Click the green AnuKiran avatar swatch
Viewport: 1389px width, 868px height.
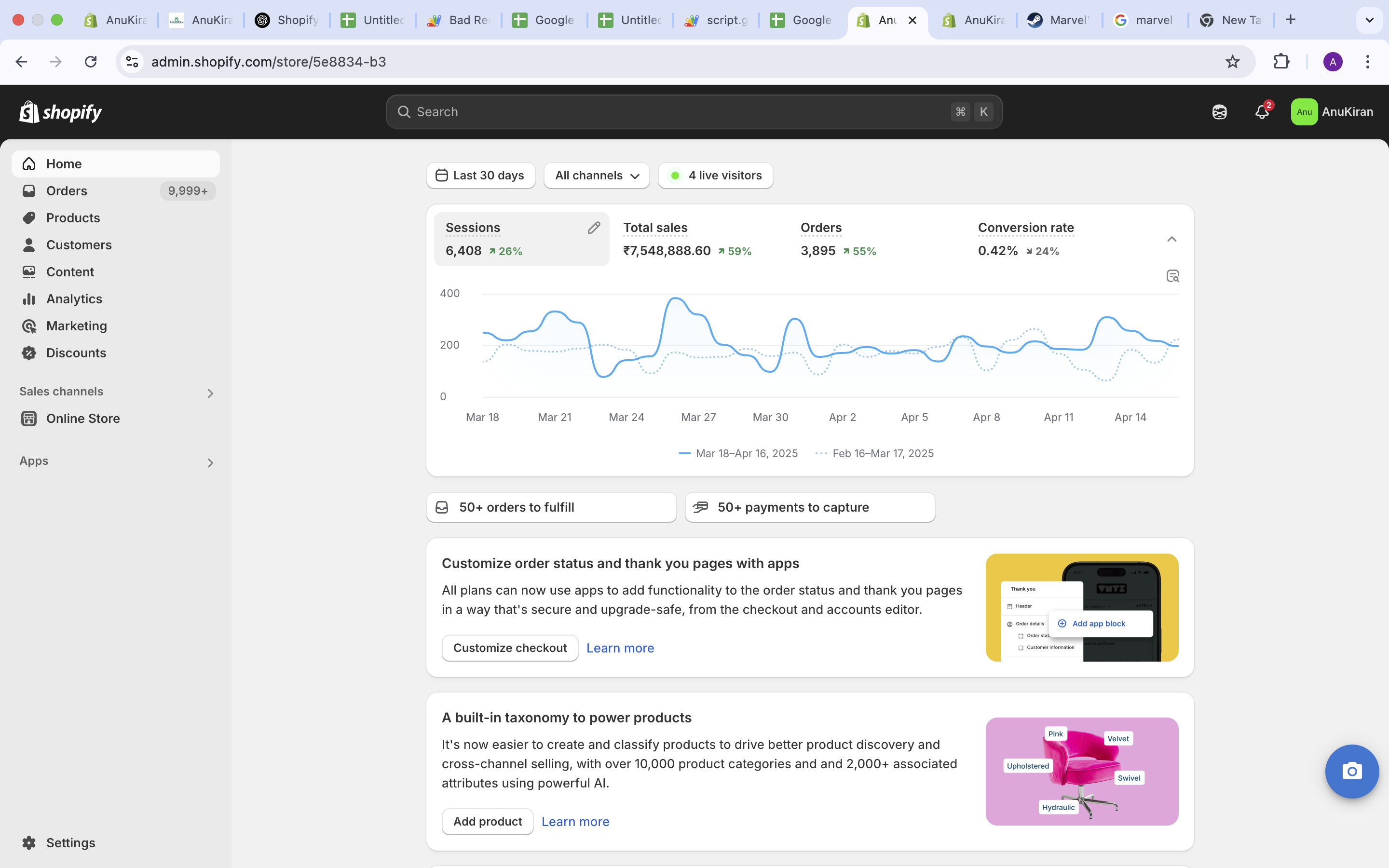[1304, 111]
